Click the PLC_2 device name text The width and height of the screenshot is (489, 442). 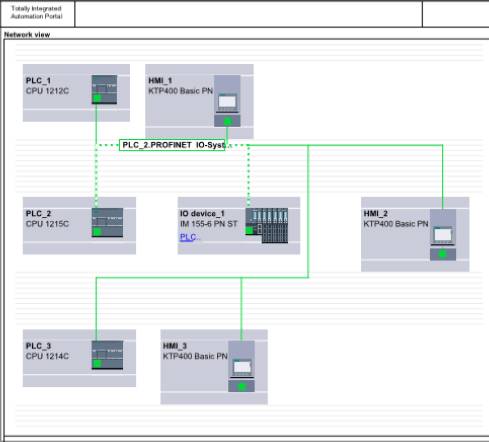point(39,213)
